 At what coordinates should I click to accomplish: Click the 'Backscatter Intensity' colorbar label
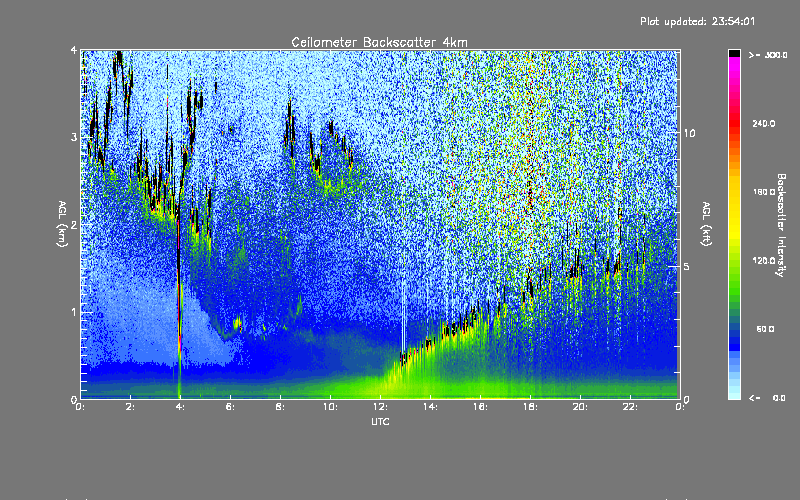tap(781, 225)
